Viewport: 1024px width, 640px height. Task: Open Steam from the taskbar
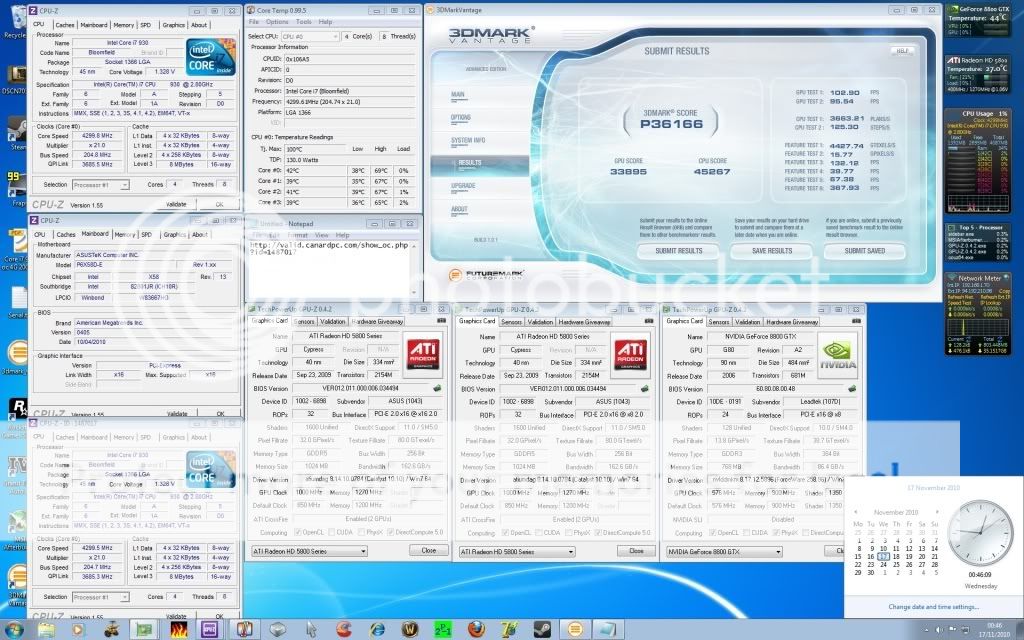coord(543,628)
